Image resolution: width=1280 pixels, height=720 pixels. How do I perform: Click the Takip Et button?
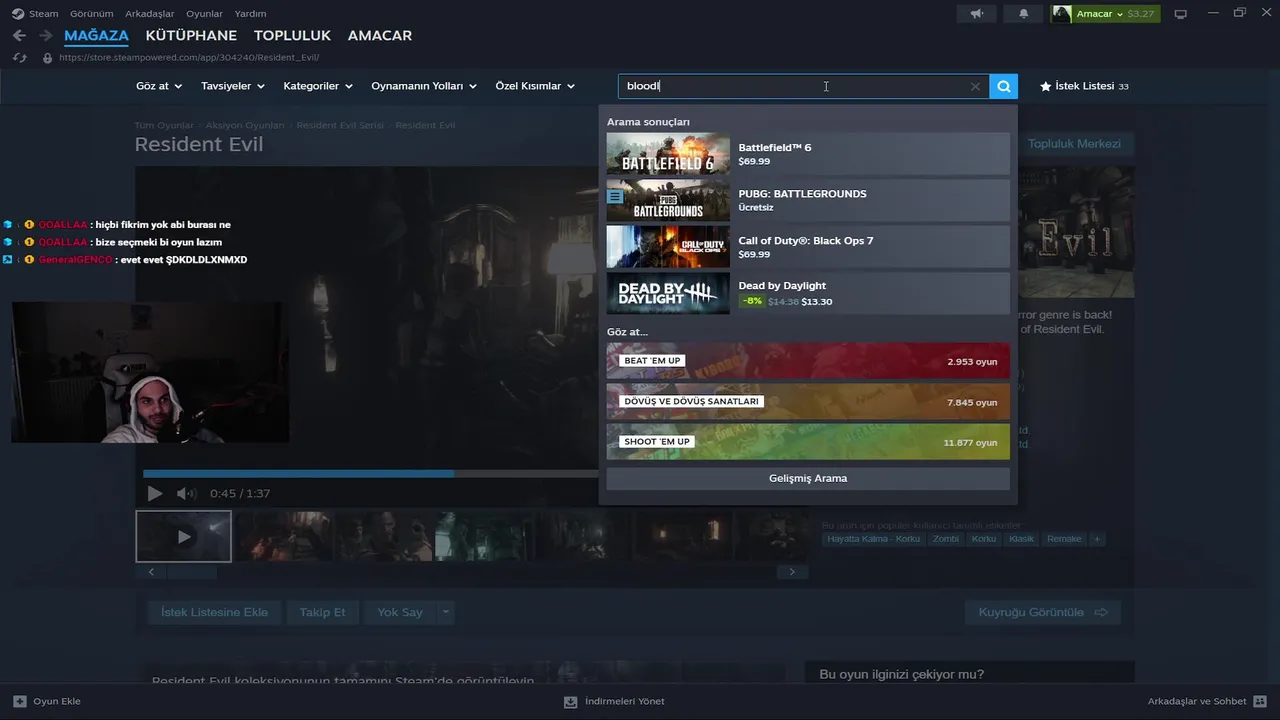pos(322,612)
